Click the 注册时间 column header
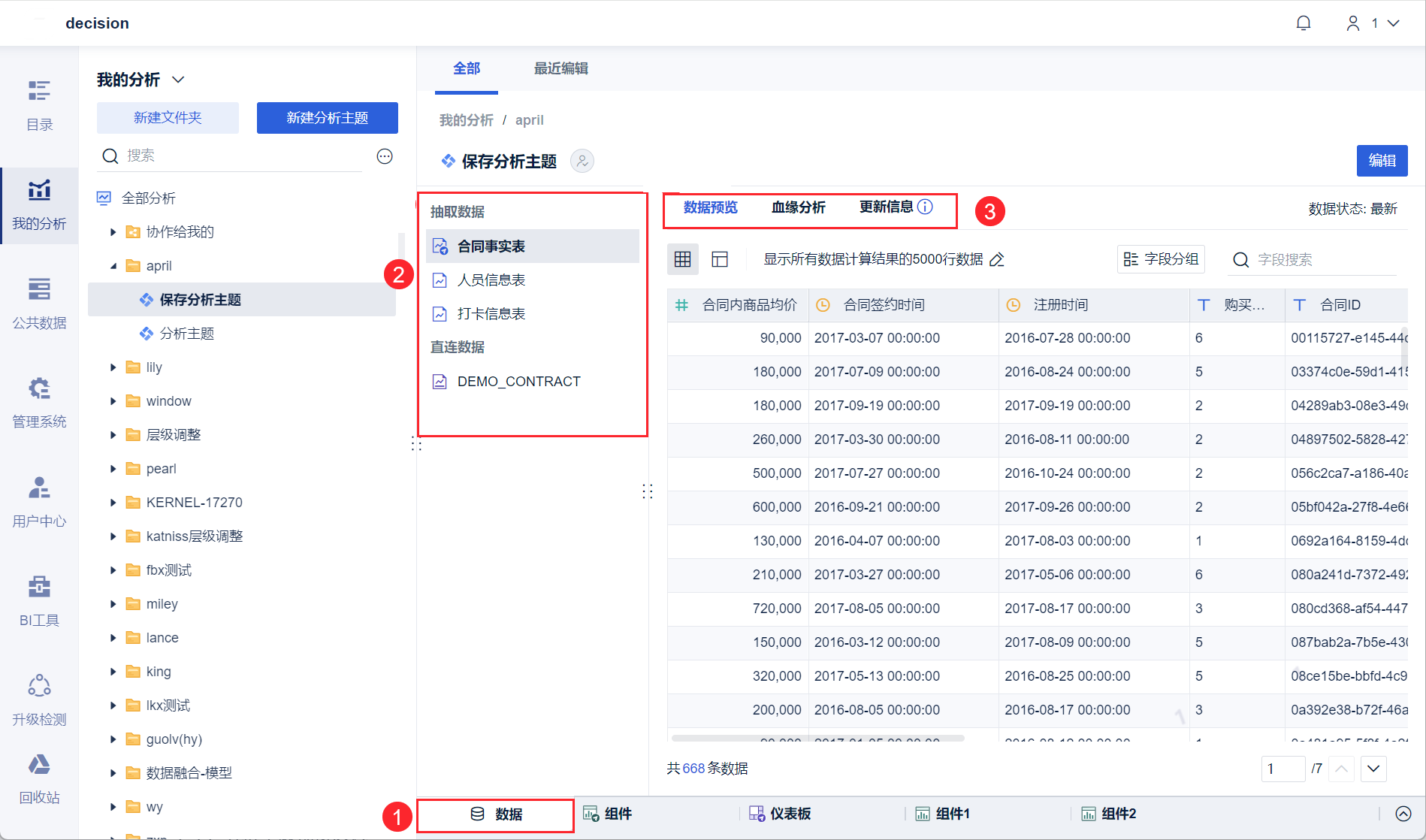Image resolution: width=1426 pixels, height=840 pixels. 1095,305
